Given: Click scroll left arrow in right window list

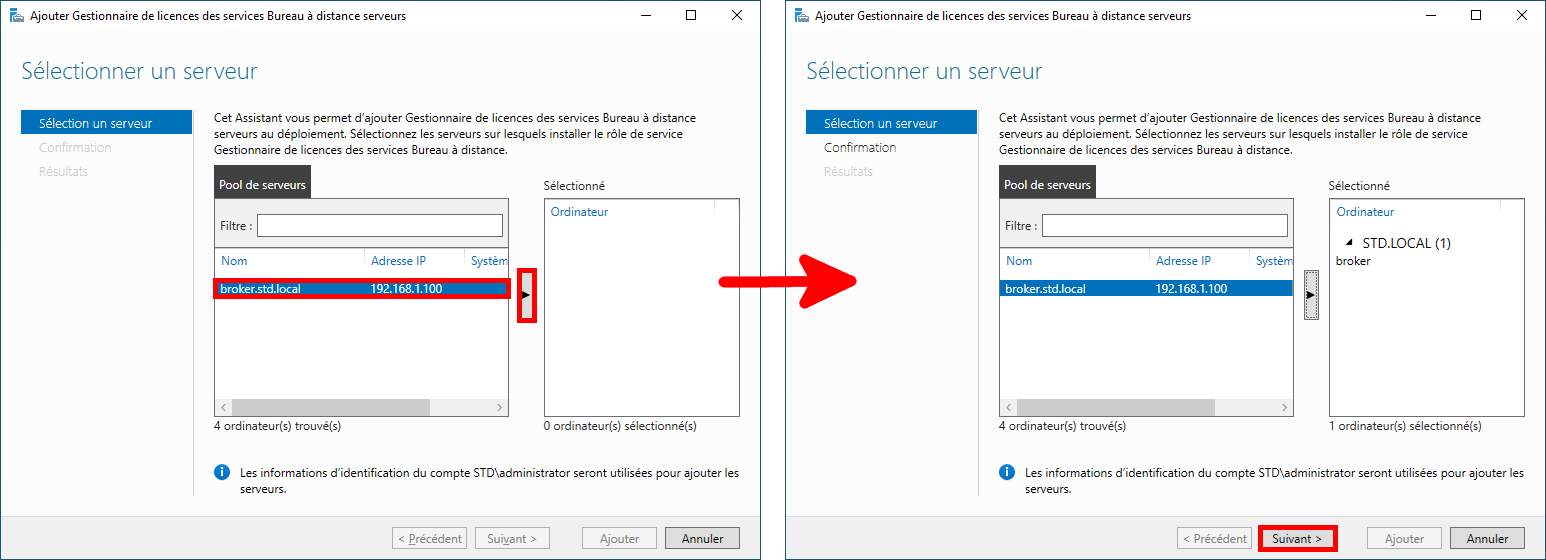Looking at the screenshot, I should coord(1008,408).
